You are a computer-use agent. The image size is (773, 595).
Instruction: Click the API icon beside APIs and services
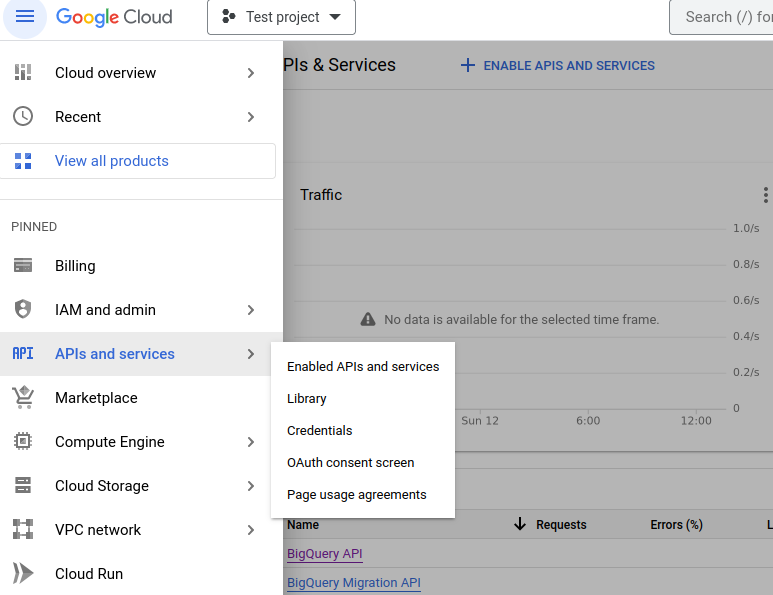tap(23, 353)
